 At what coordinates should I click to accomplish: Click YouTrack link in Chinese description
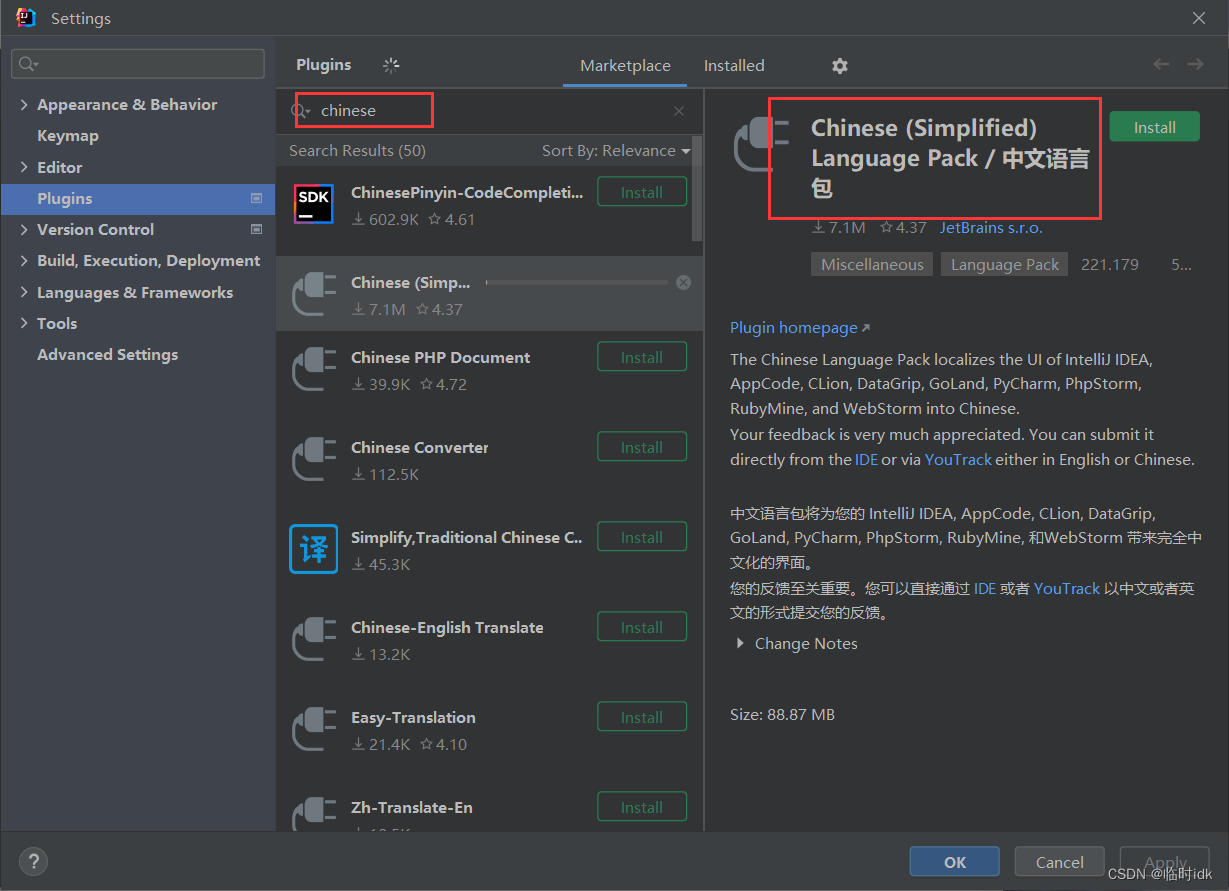(1067, 589)
